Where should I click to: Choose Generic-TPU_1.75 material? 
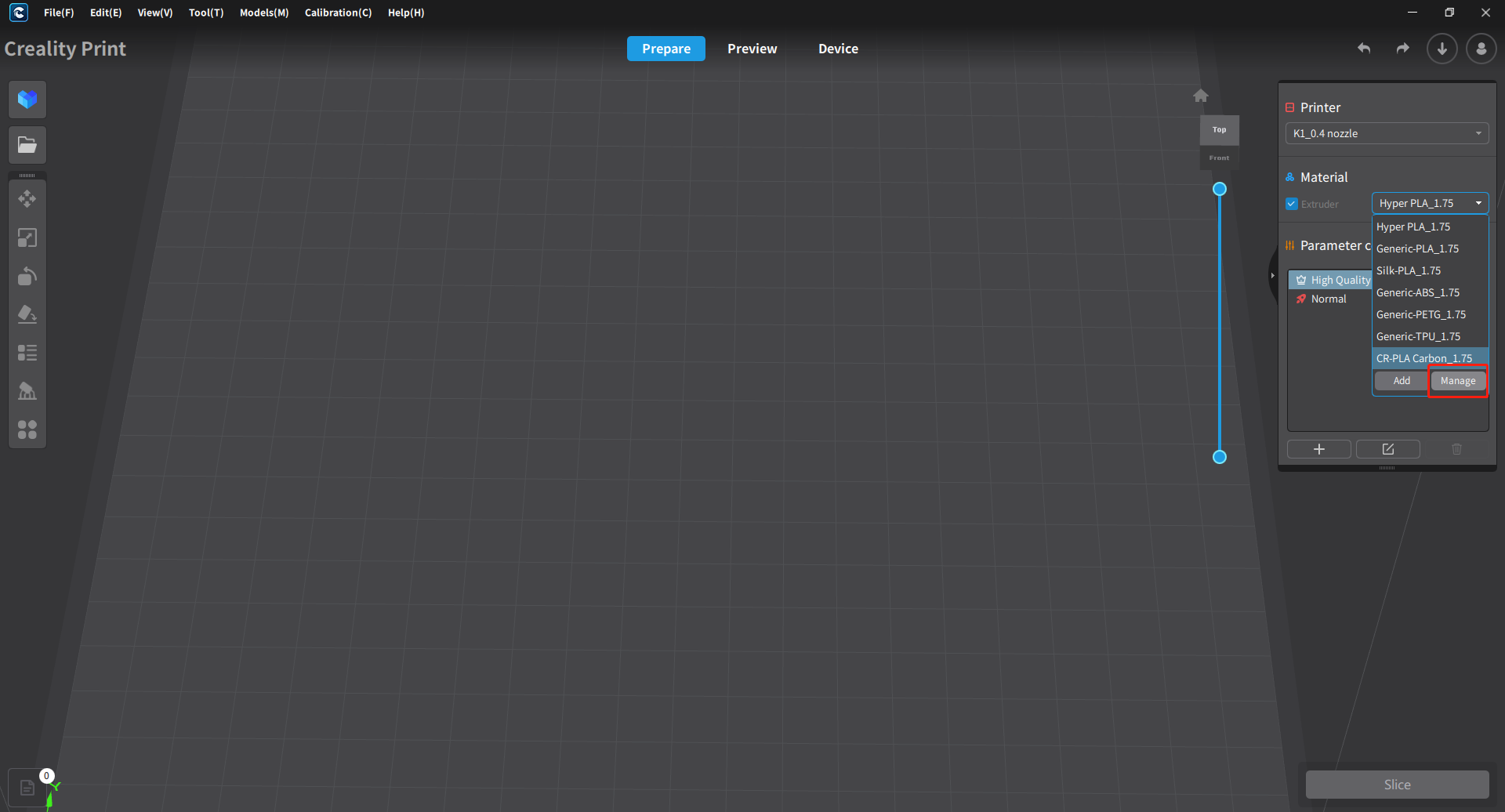1431,336
